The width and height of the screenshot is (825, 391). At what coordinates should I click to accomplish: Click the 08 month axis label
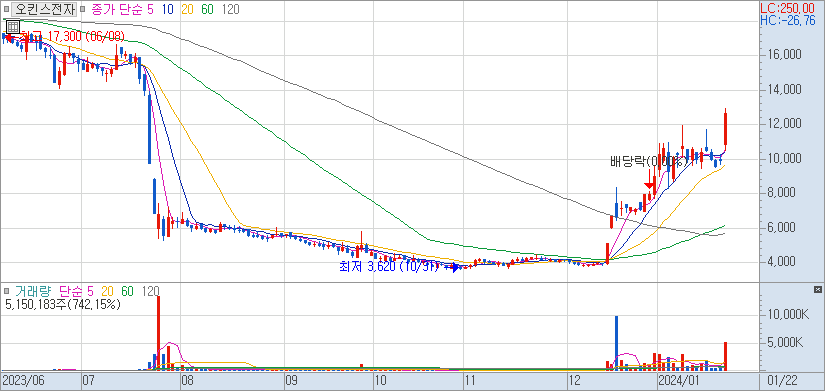(x=188, y=379)
